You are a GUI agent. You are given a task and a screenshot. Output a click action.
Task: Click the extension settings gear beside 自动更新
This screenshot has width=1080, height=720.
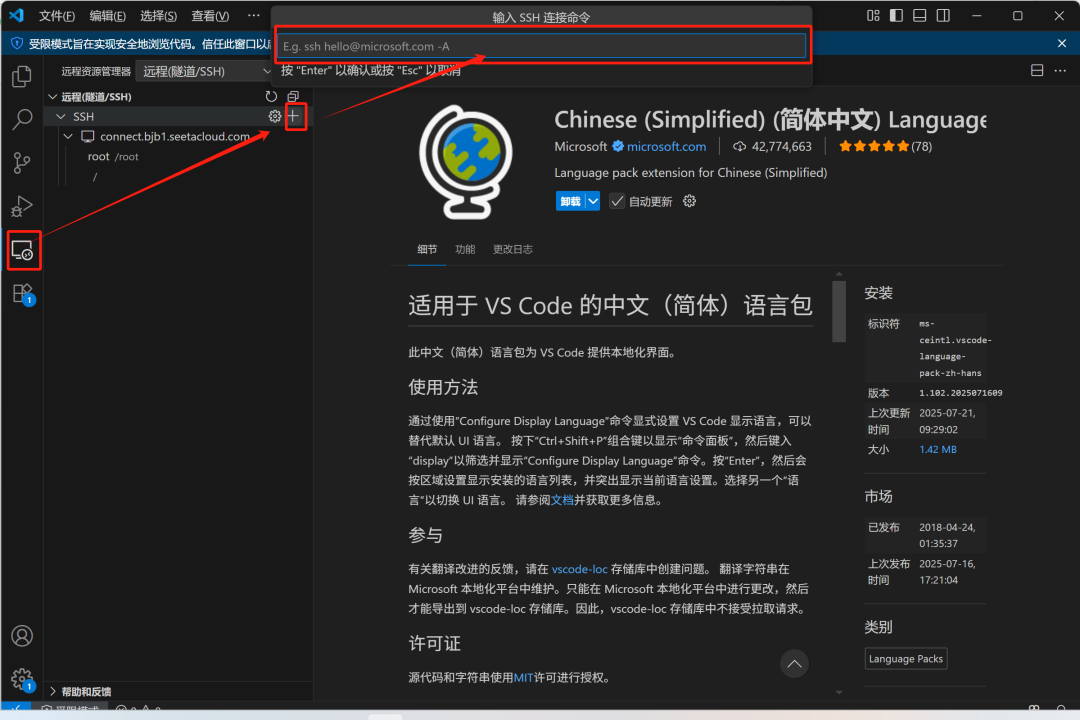[689, 201]
